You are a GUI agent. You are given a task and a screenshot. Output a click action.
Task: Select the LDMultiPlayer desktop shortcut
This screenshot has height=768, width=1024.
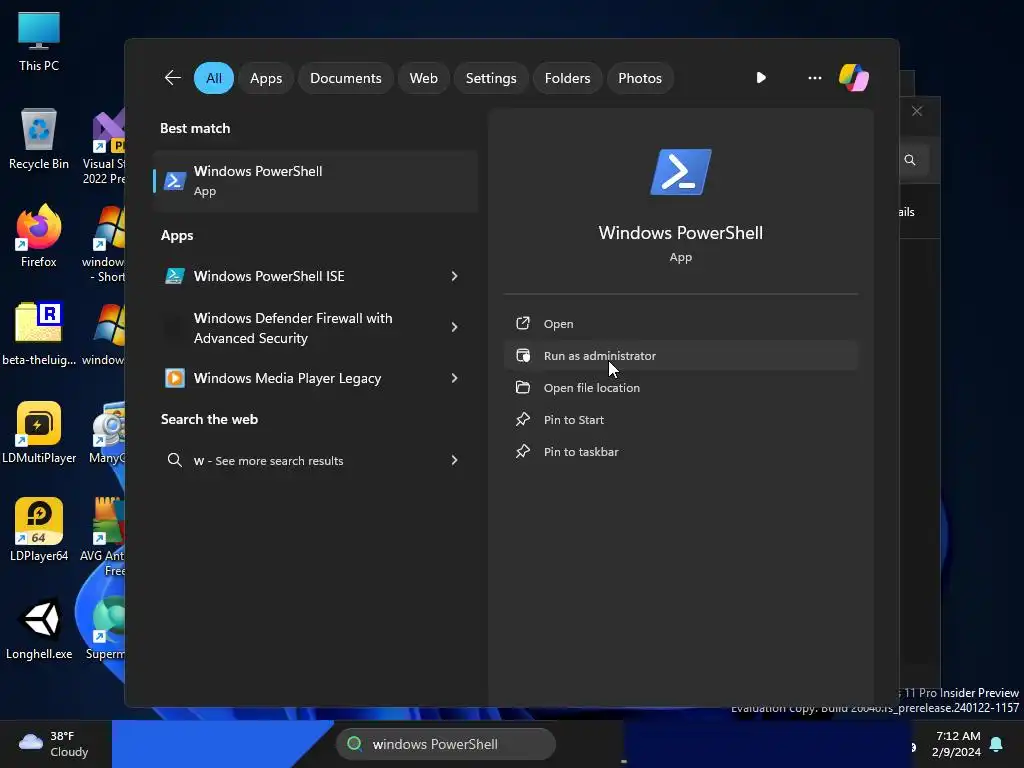pyautogui.click(x=39, y=432)
